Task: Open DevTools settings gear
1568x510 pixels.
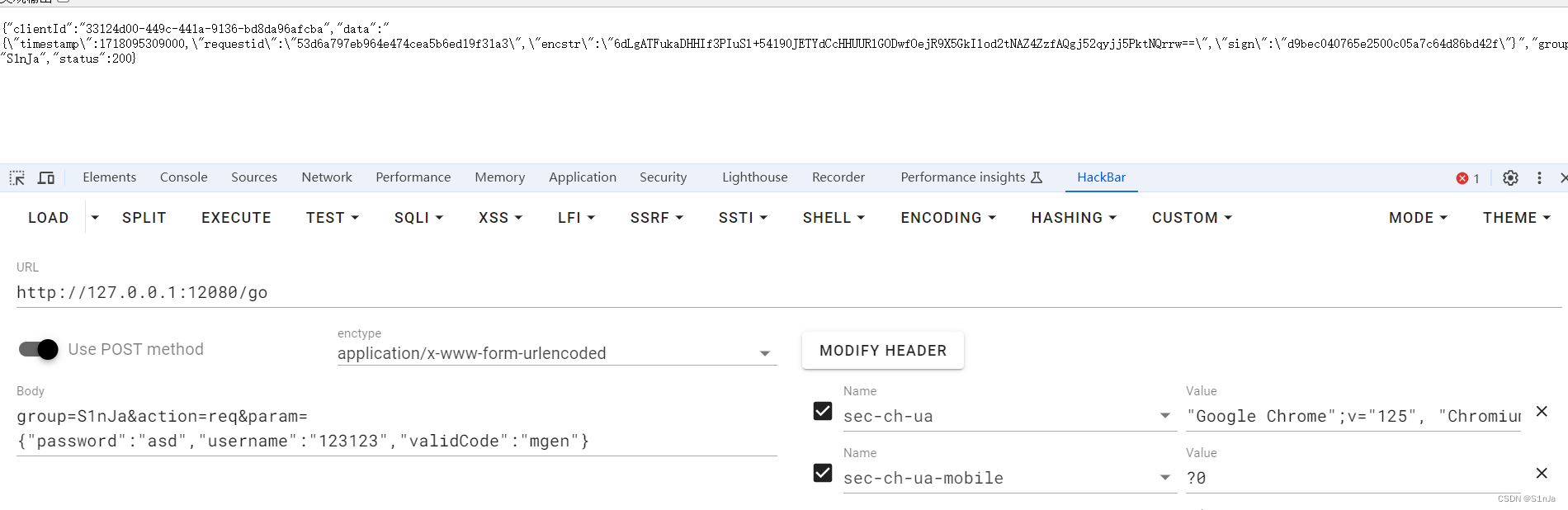Action: coord(1510,177)
